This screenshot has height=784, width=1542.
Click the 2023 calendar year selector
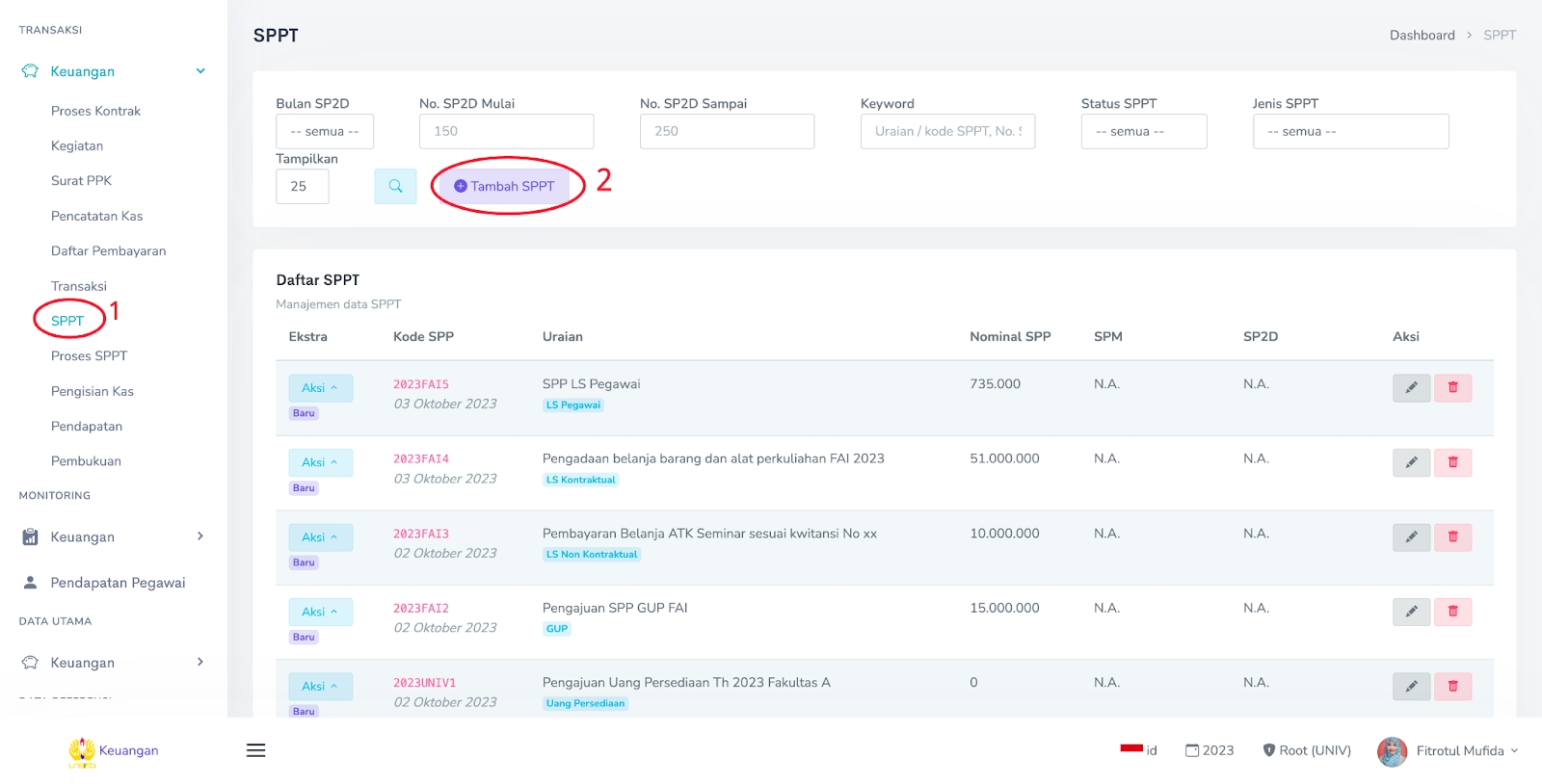[1210, 750]
